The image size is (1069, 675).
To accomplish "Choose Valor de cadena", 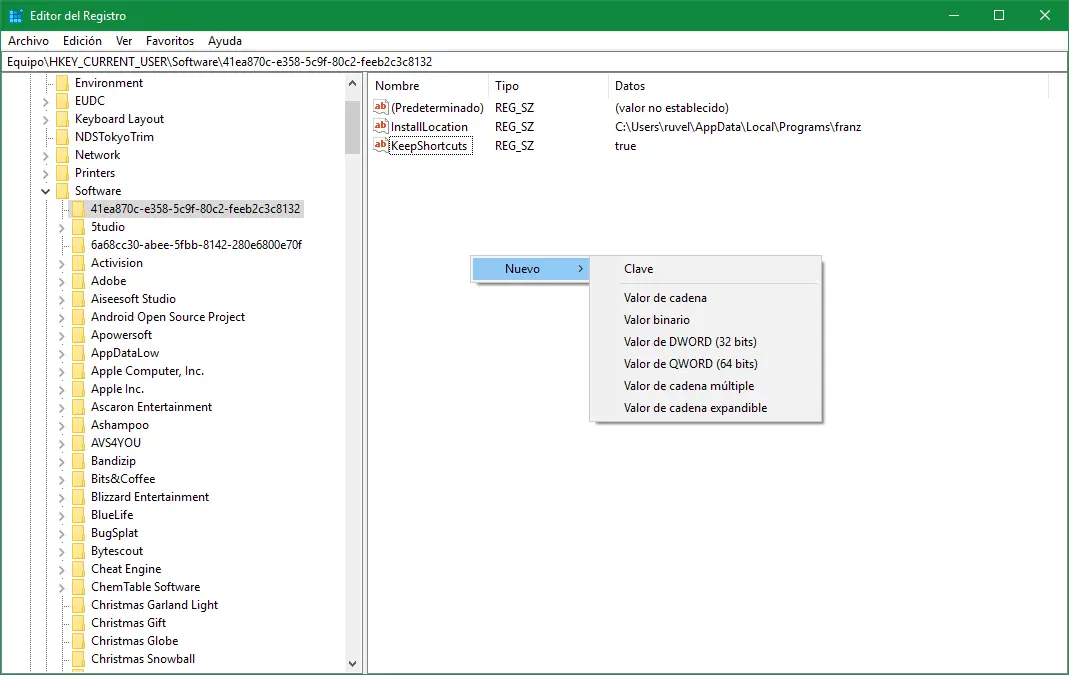I will tap(706, 298).
